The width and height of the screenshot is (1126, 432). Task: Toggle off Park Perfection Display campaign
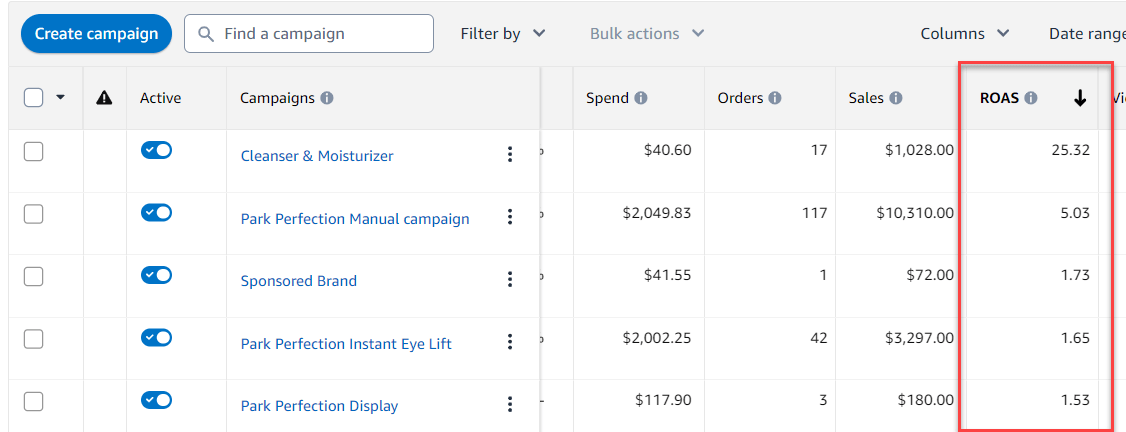tap(156, 400)
